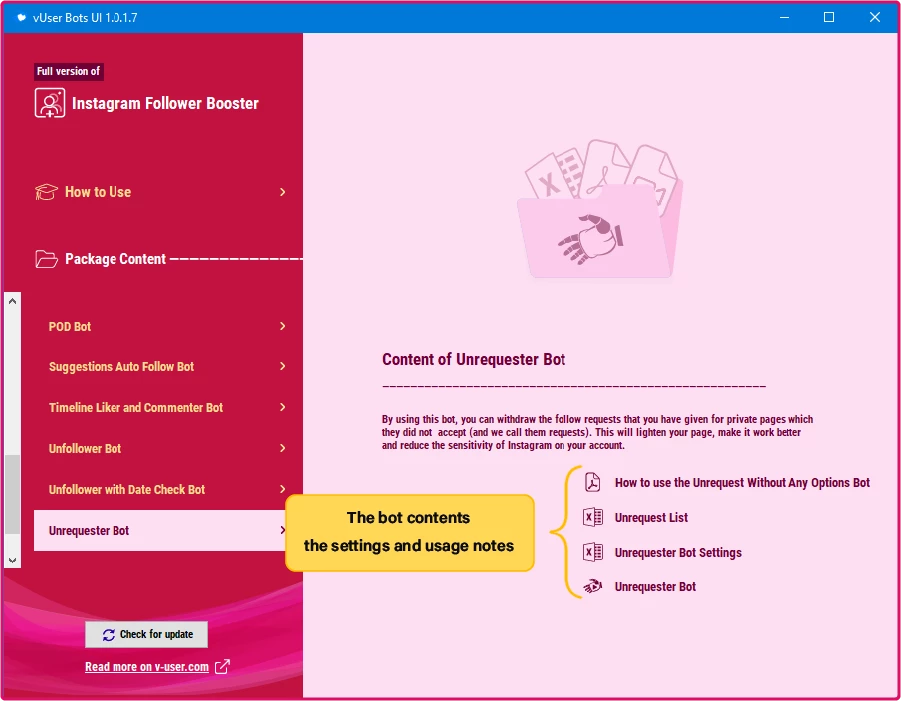
Task: Click the Excel icon beside Unrequester Bot Settings
Action: click(592, 552)
